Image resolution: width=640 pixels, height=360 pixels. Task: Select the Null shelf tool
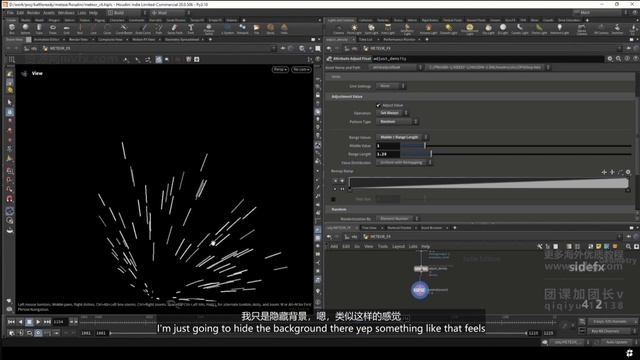tap(80, 29)
